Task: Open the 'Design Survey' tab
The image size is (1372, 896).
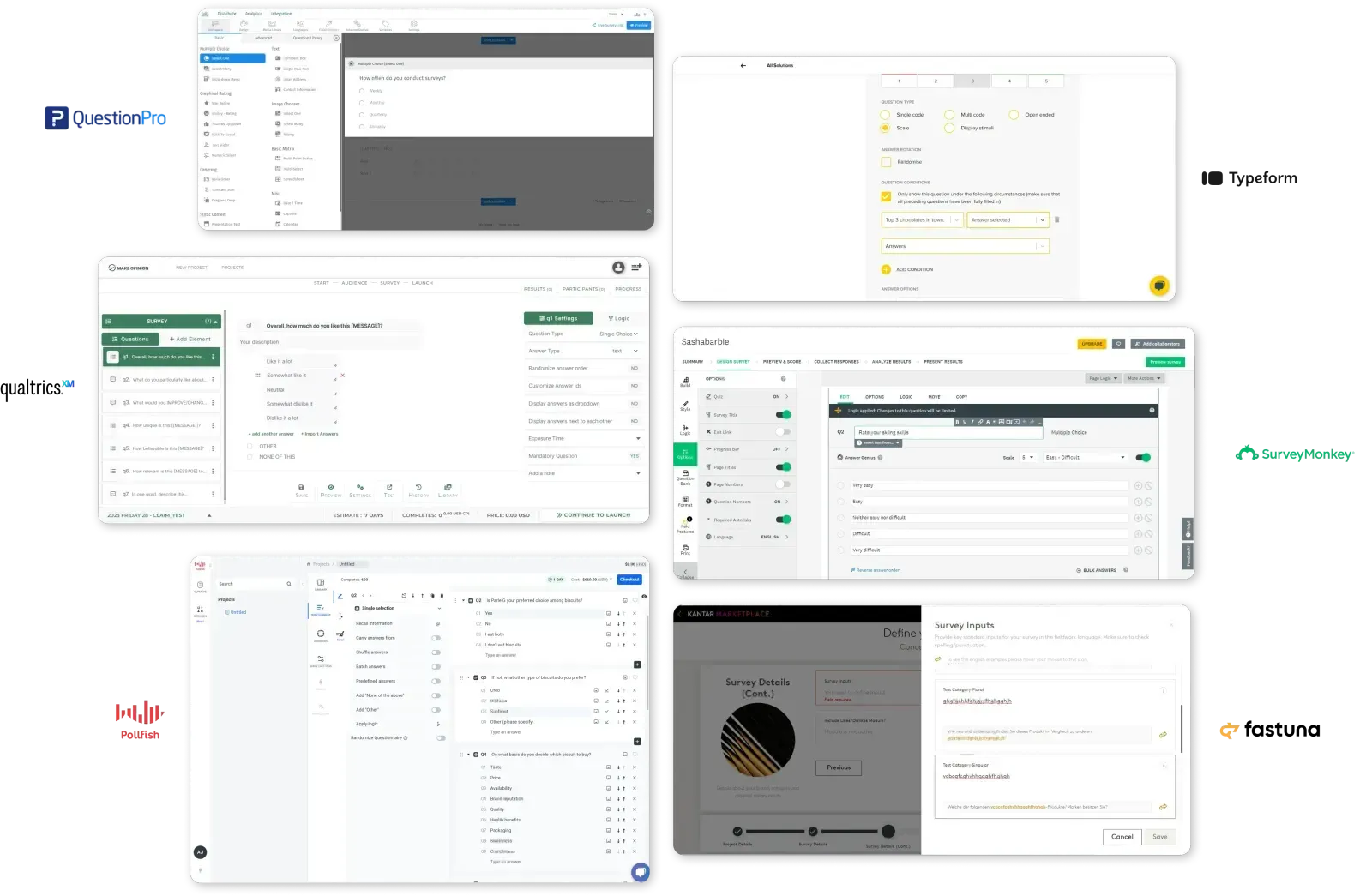Action: pos(733,362)
